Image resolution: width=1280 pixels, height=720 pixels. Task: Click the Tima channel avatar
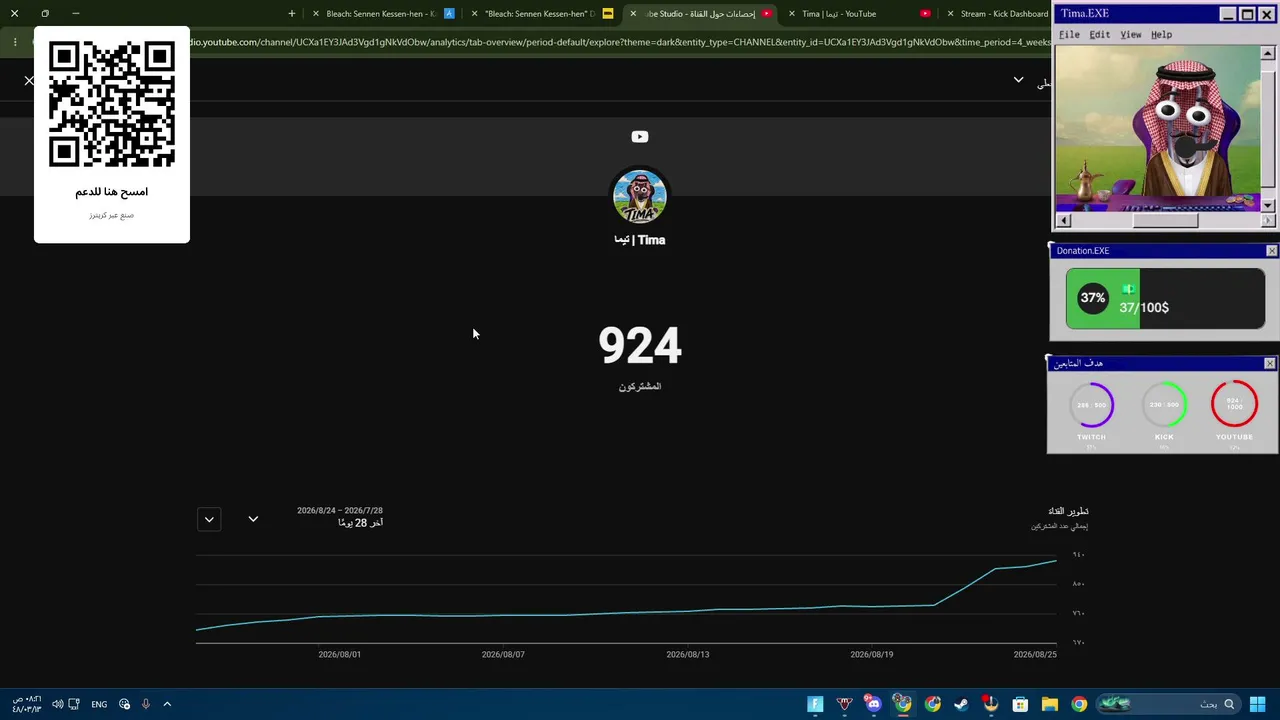tap(640, 196)
